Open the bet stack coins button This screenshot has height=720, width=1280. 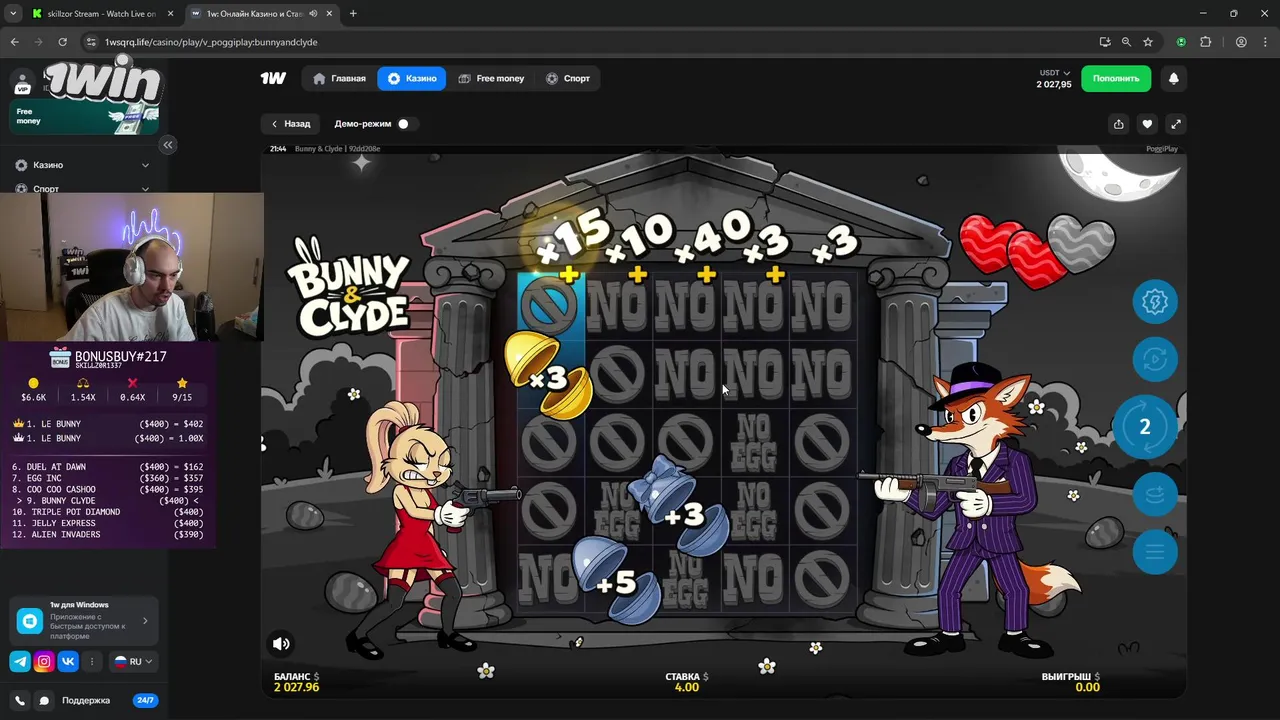pos(1155,494)
